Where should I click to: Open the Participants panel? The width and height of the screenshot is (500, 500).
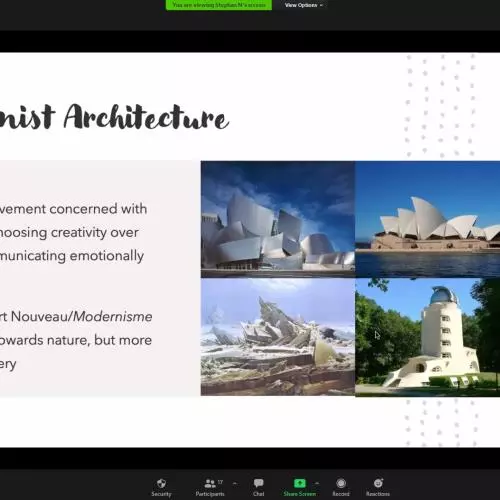[210, 487]
